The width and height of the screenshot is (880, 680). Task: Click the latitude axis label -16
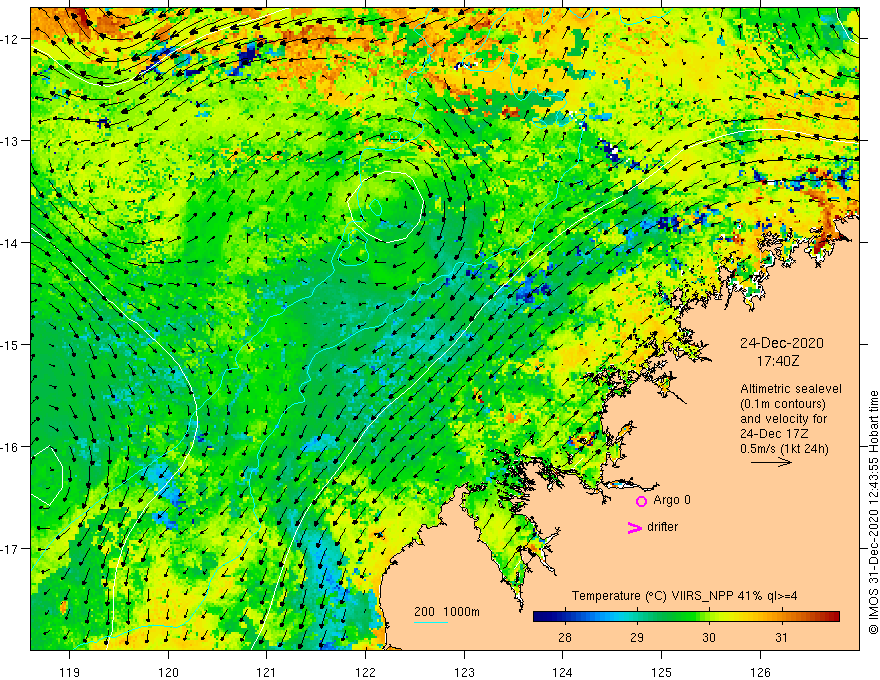coord(11,447)
